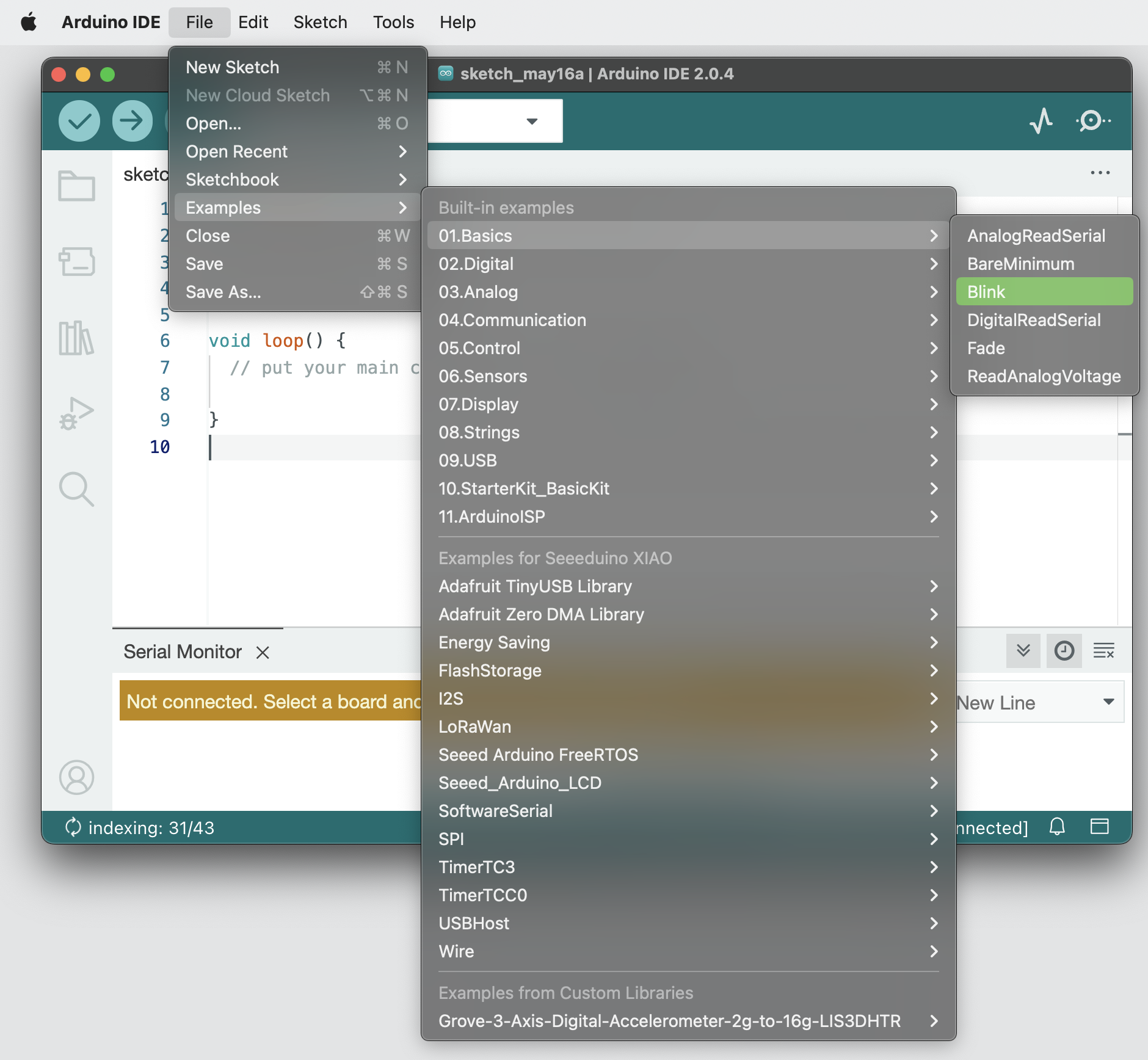This screenshot has width=1148, height=1060.
Task: Open the Serial Monitor magnifier icon
Action: [x=1093, y=121]
